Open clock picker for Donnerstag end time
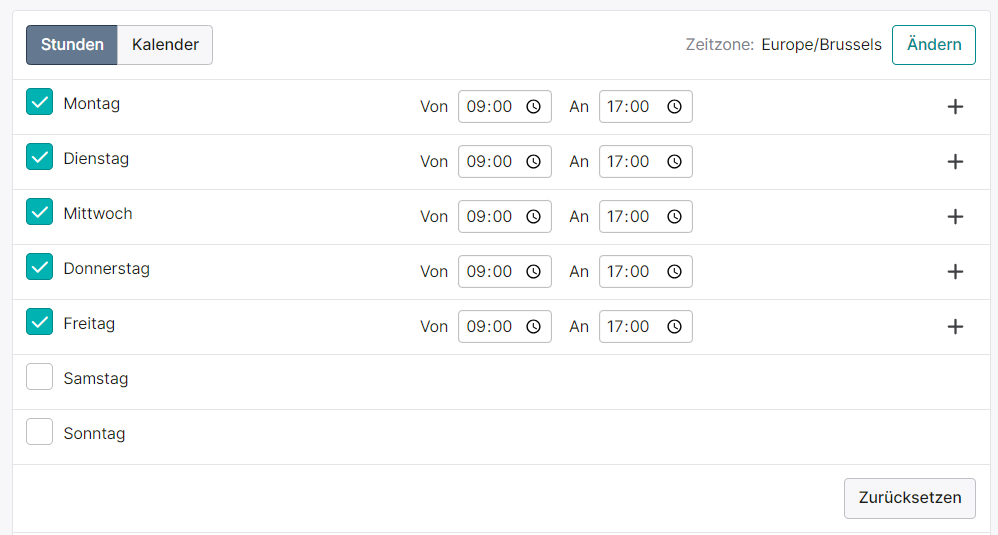This screenshot has width=998, height=535. click(x=674, y=272)
